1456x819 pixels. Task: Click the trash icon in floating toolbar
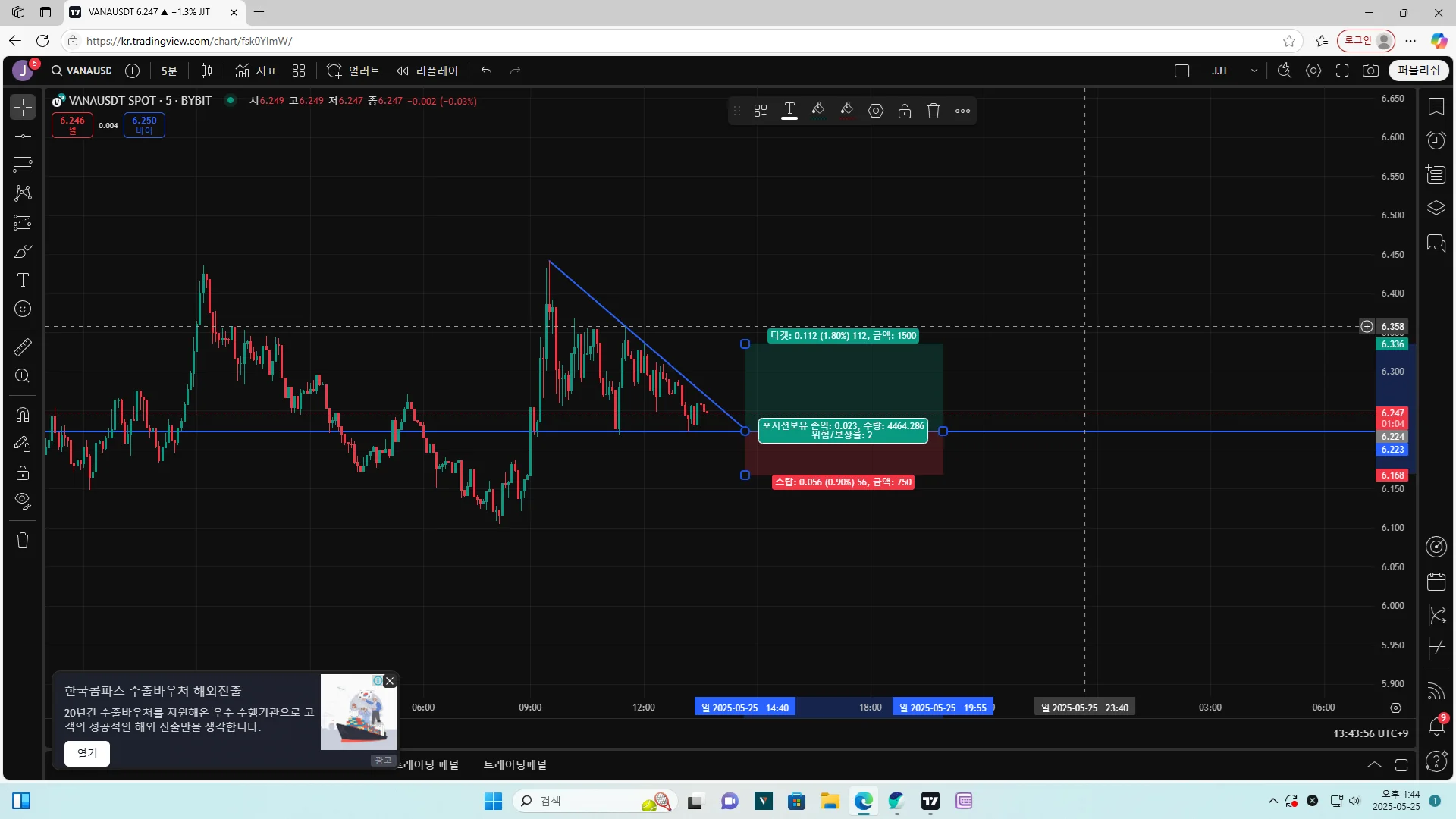coord(934,111)
